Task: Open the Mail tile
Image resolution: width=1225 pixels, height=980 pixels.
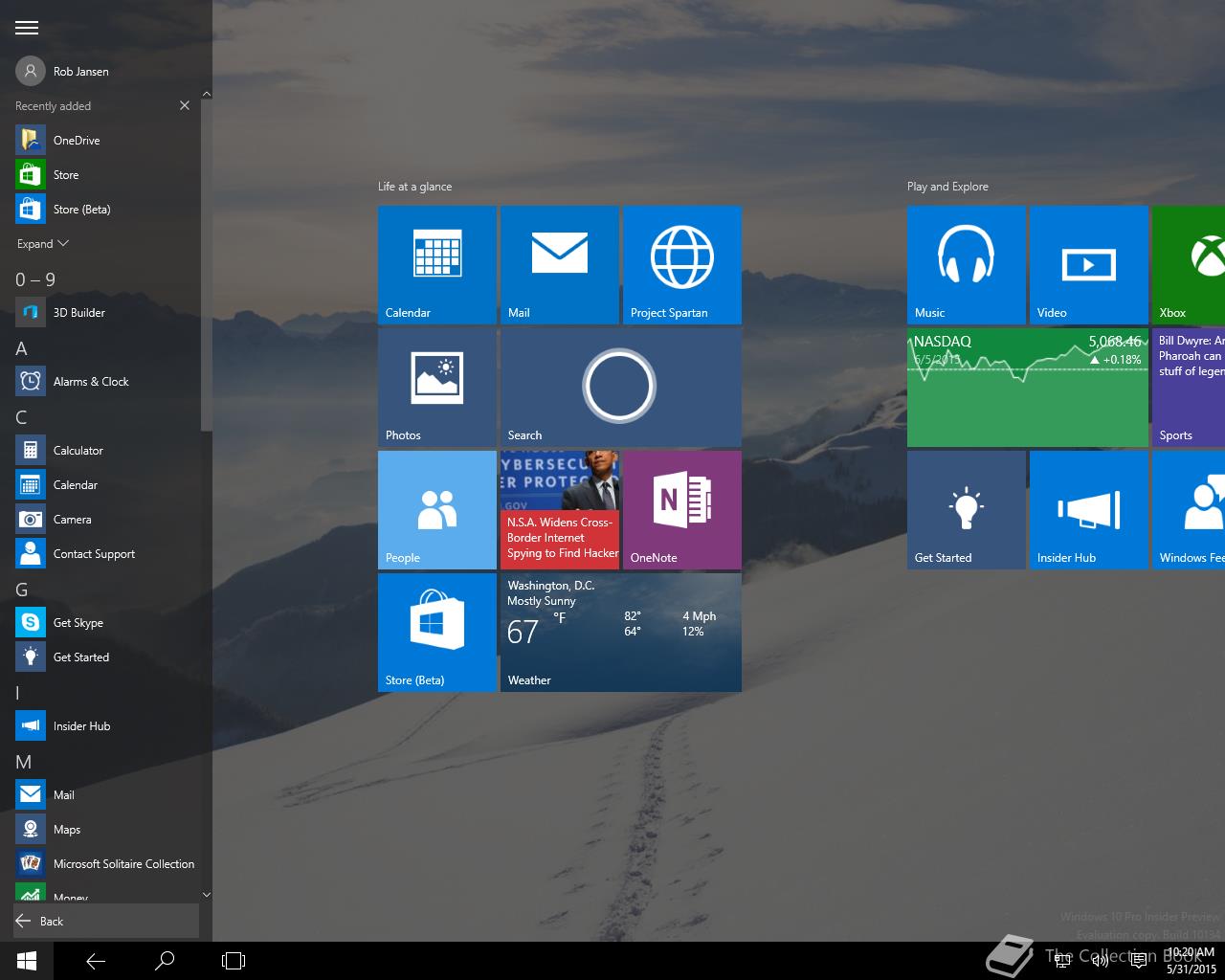Action: tap(560, 265)
